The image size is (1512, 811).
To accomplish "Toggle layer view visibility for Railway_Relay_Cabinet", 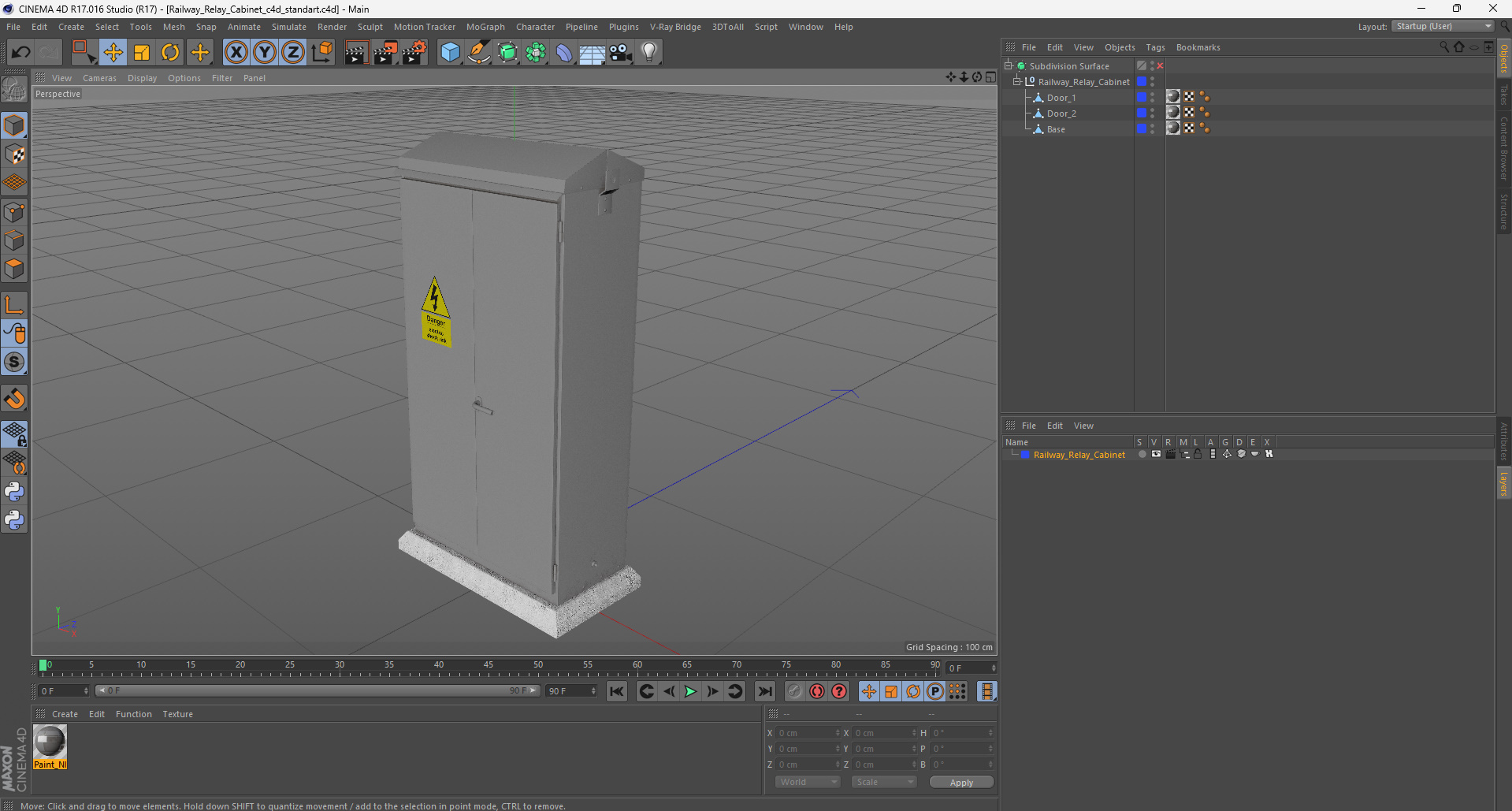I will [x=1156, y=454].
